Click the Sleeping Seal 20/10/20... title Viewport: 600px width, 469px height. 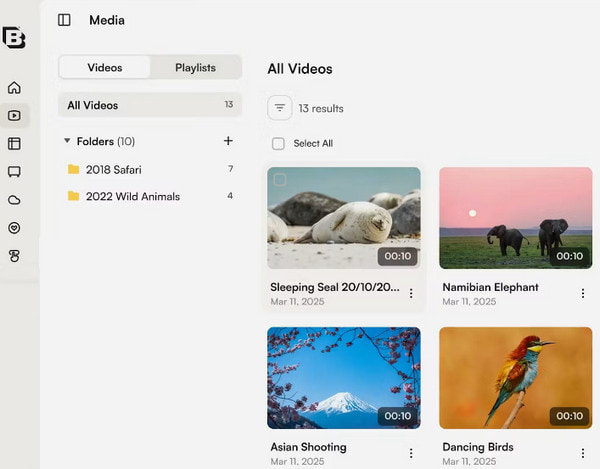[x=335, y=287]
